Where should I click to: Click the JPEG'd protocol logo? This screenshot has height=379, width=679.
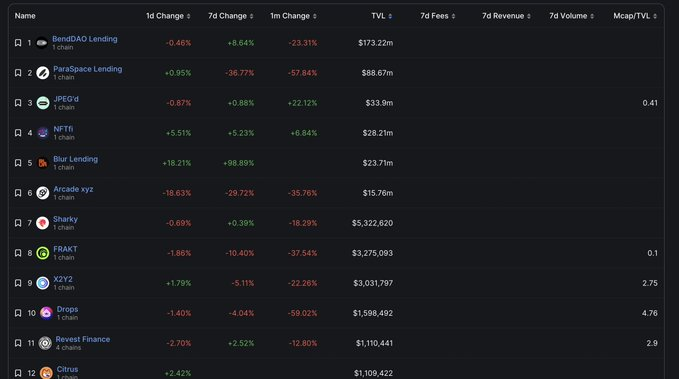[x=43, y=103]
